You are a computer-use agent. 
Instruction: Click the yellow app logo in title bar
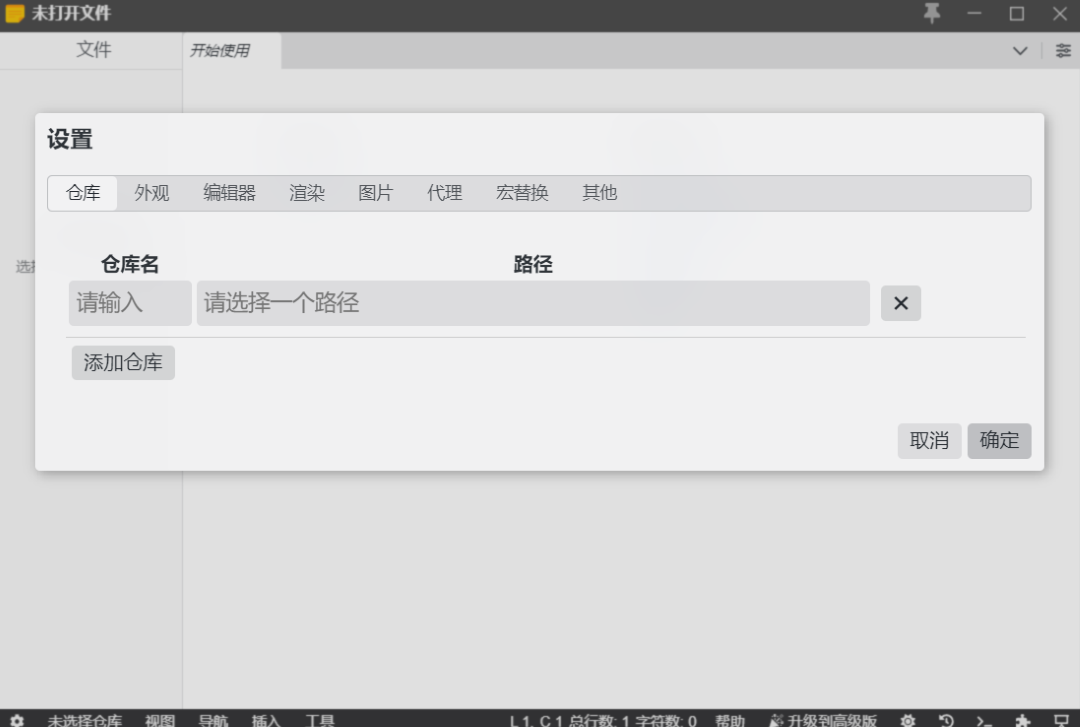point(14,14)
